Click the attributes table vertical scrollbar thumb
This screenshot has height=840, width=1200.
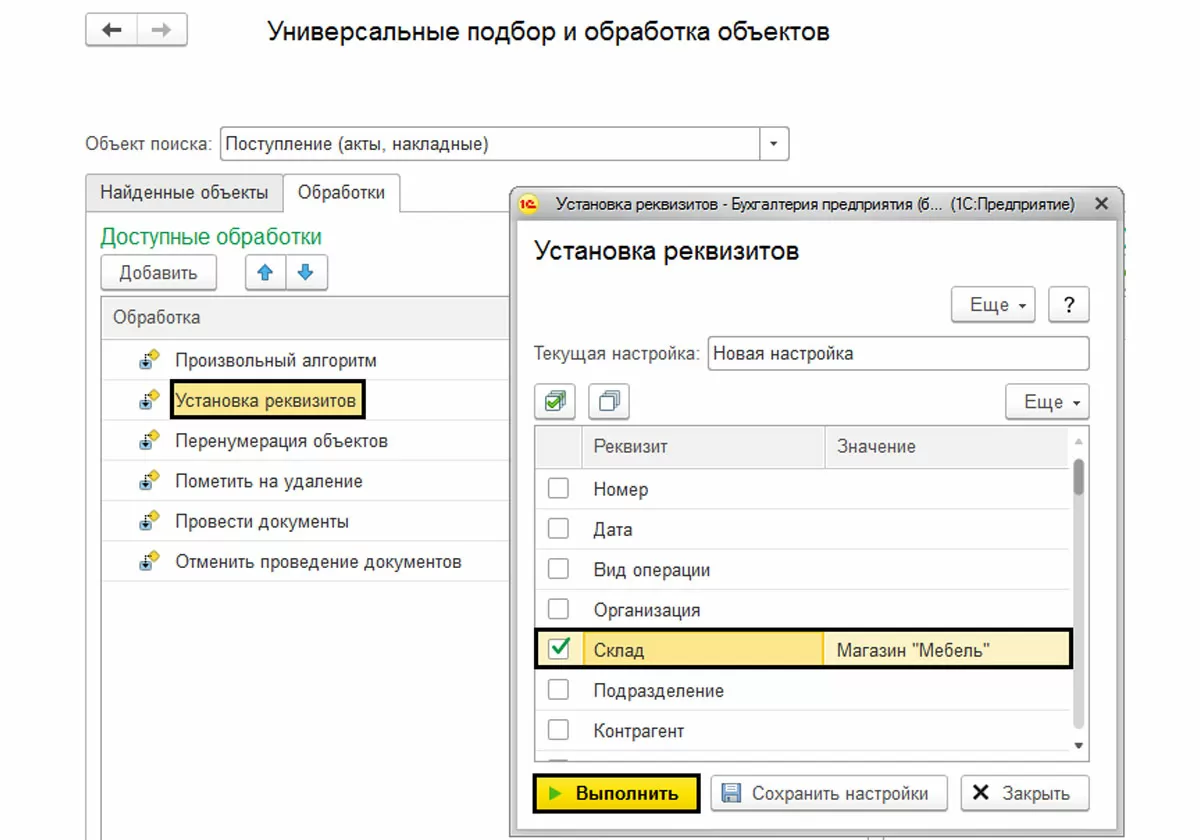pyautogui.click(x=1079, y=477)
